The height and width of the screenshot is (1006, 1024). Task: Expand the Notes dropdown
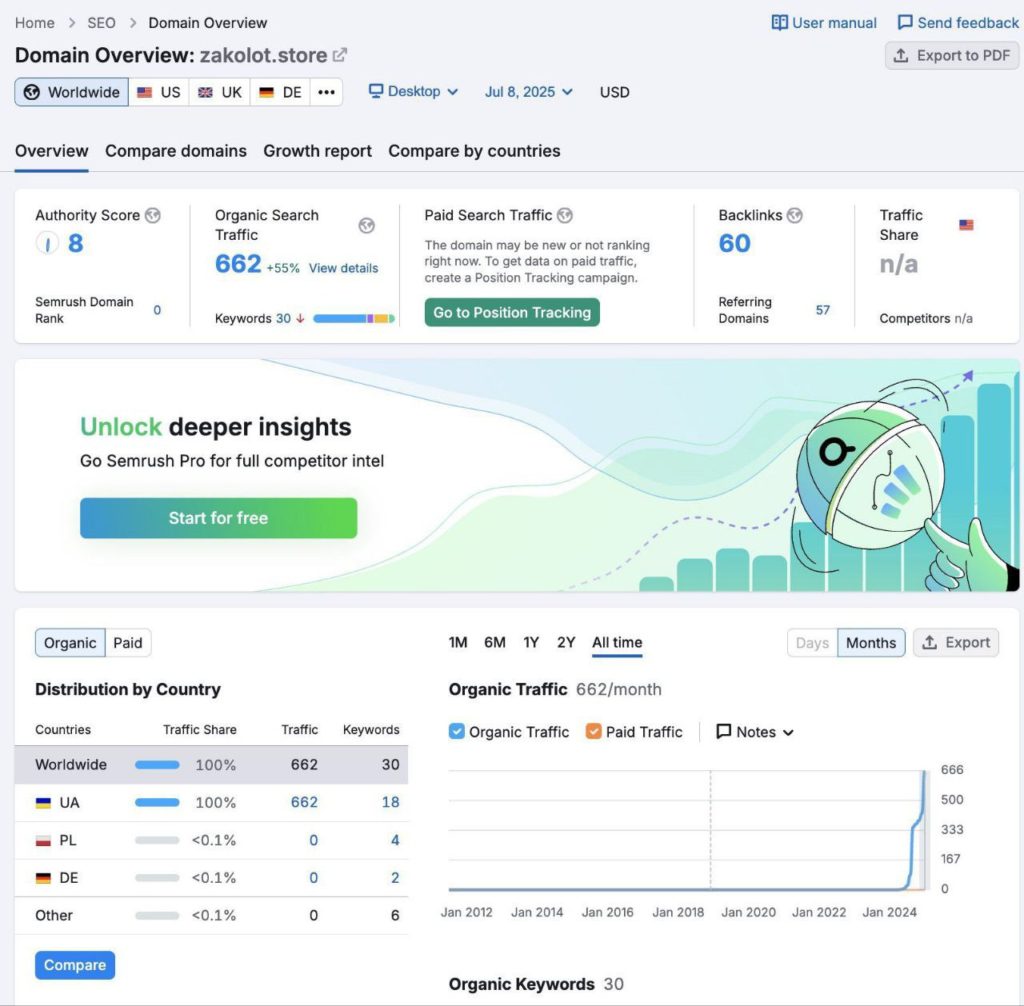coord(755,732)
